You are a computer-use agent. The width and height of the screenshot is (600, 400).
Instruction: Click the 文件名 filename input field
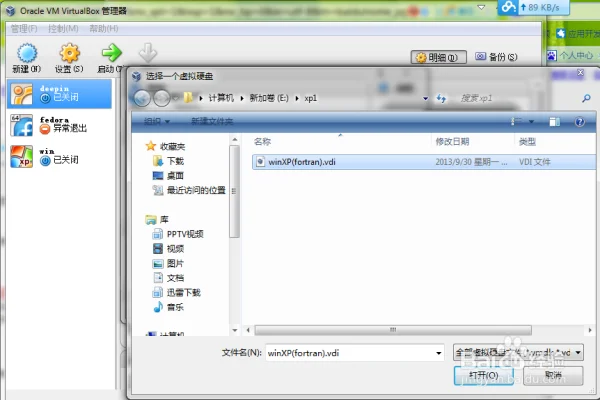click(x=350, y=353)
